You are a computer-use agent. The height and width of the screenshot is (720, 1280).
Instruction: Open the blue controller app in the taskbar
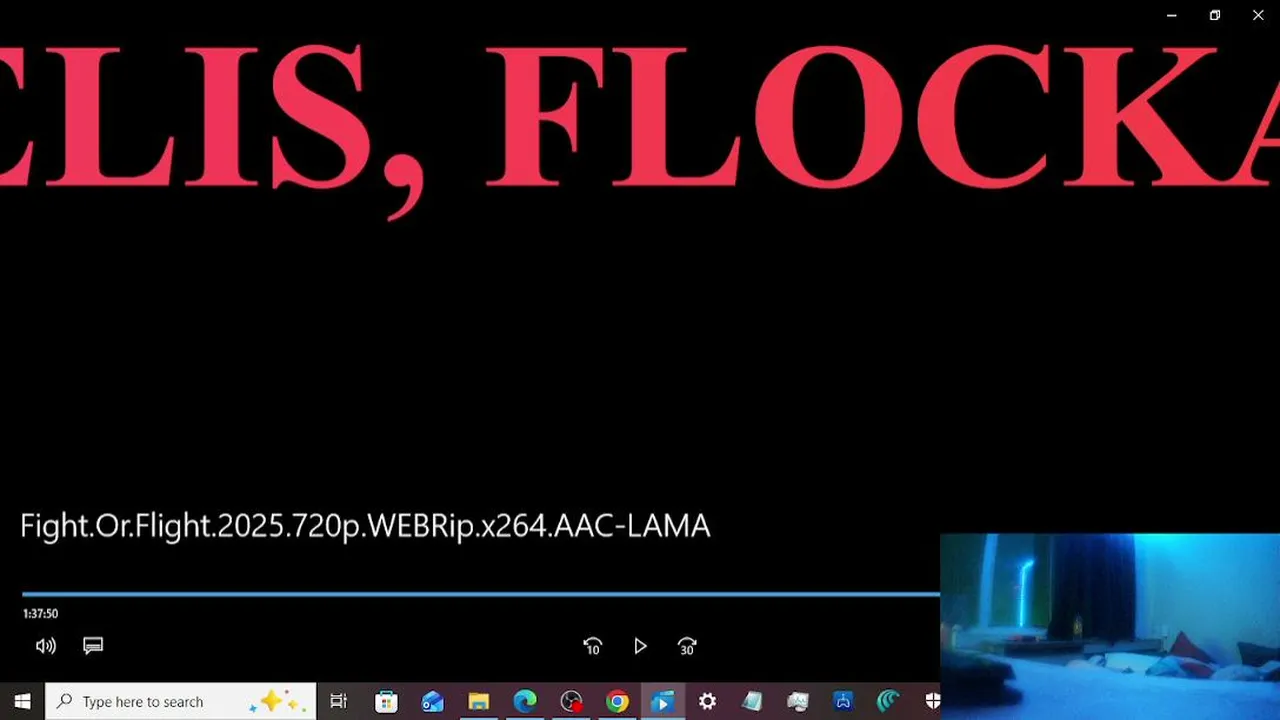pyautogui.click(x=843, y=702)
